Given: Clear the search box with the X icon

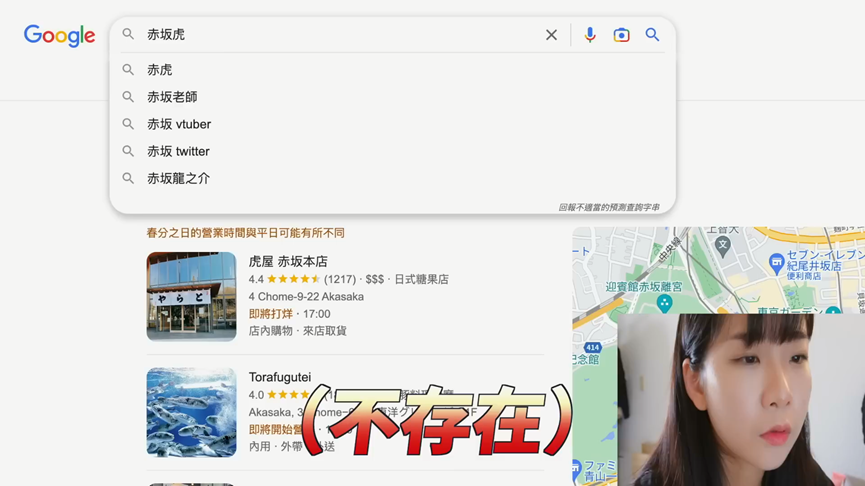Looking at the screenshot, I should pos(551,35).
